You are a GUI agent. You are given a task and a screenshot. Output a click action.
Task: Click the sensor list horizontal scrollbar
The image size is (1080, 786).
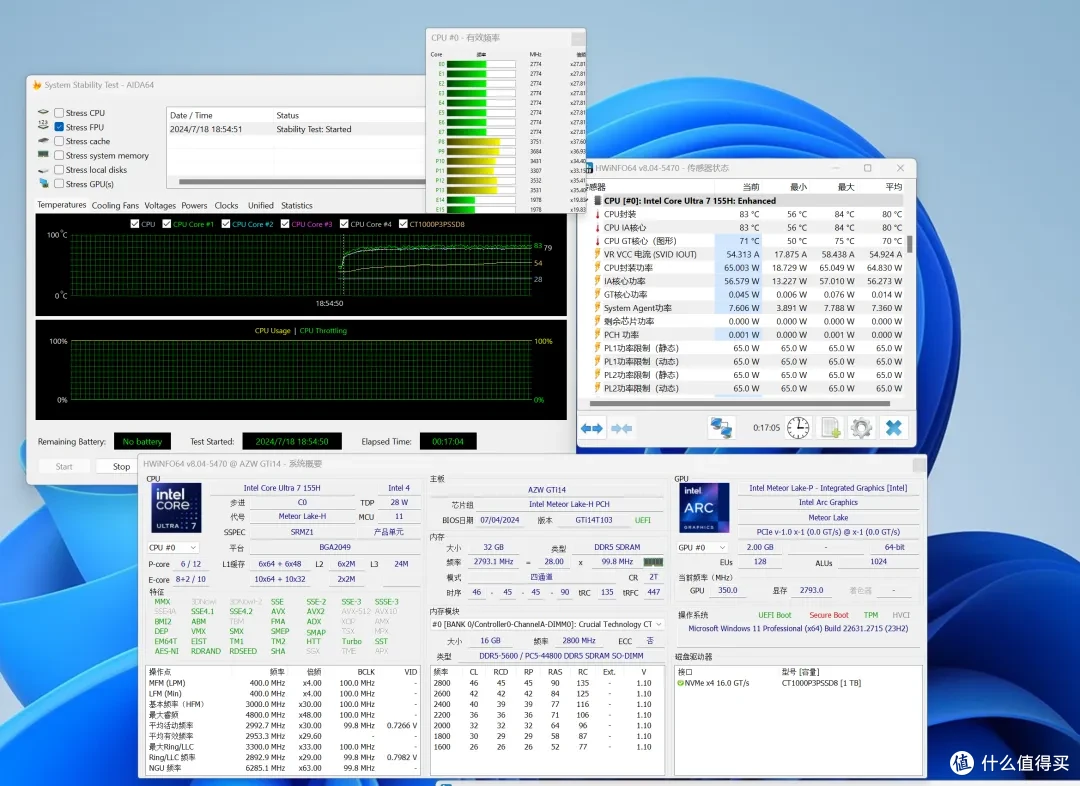click(x=740, y=404)
